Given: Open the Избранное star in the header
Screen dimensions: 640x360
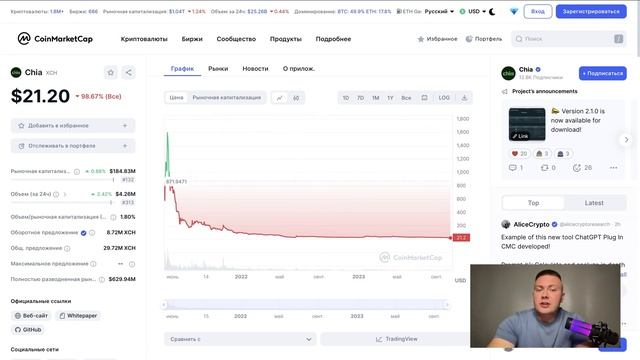Looking at the screenshot, I should click(421, 39).
